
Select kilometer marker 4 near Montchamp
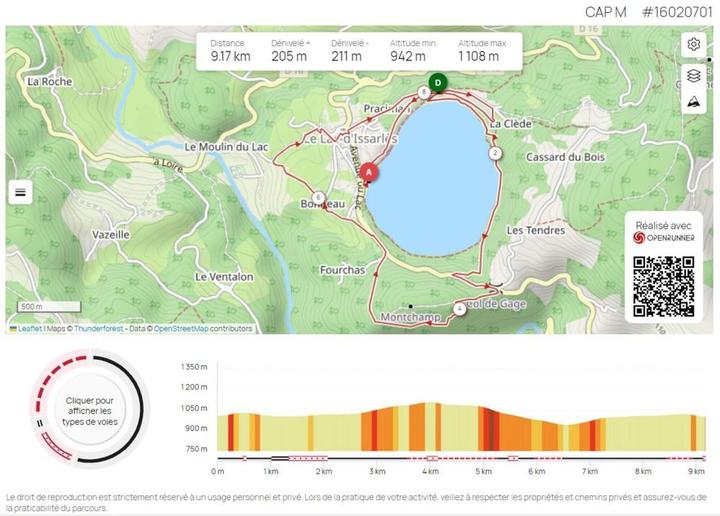(x=459, y=309)
